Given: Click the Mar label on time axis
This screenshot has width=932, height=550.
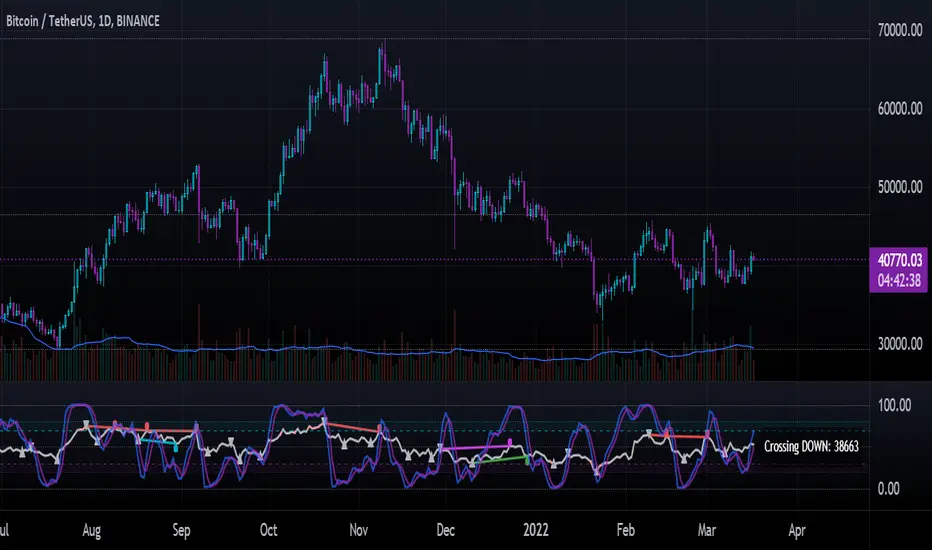Looking at the screenshot, I should click(x=707, y=530).
